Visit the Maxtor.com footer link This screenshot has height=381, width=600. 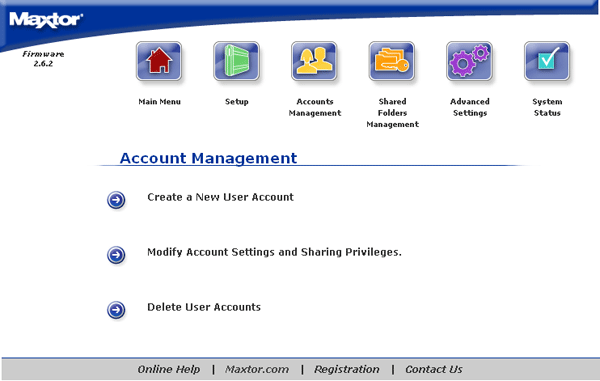coord(257,369)
